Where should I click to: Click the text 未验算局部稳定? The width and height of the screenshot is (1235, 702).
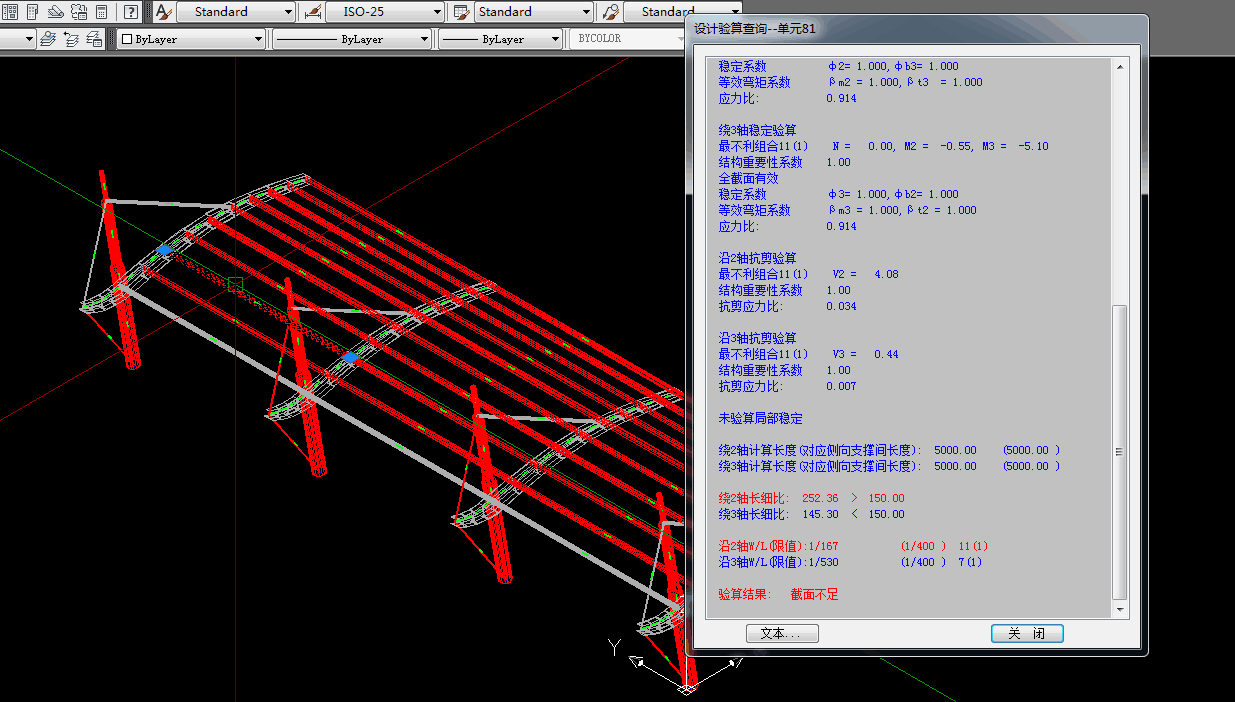point(760,418)
